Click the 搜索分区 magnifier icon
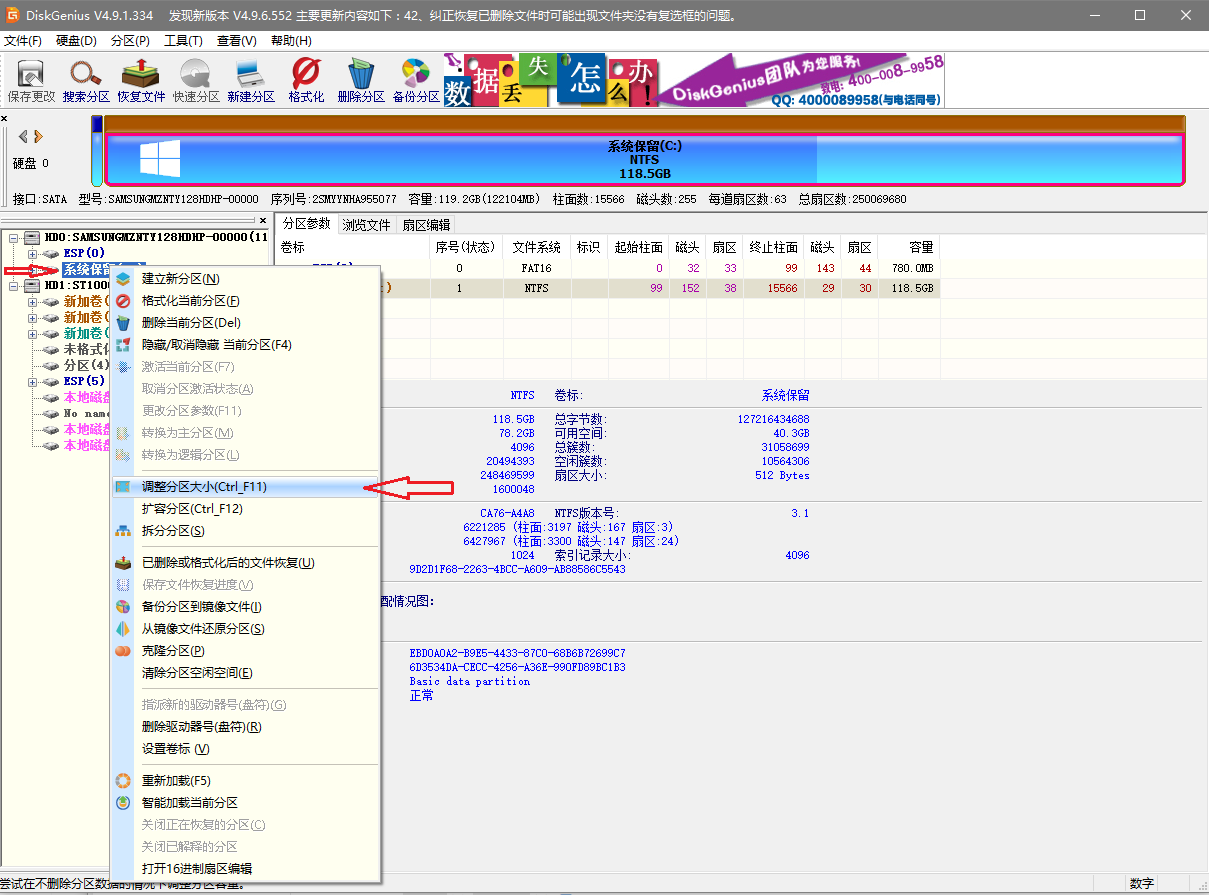Viewport: 1209px width, 895px height. [x=86, y=80]
